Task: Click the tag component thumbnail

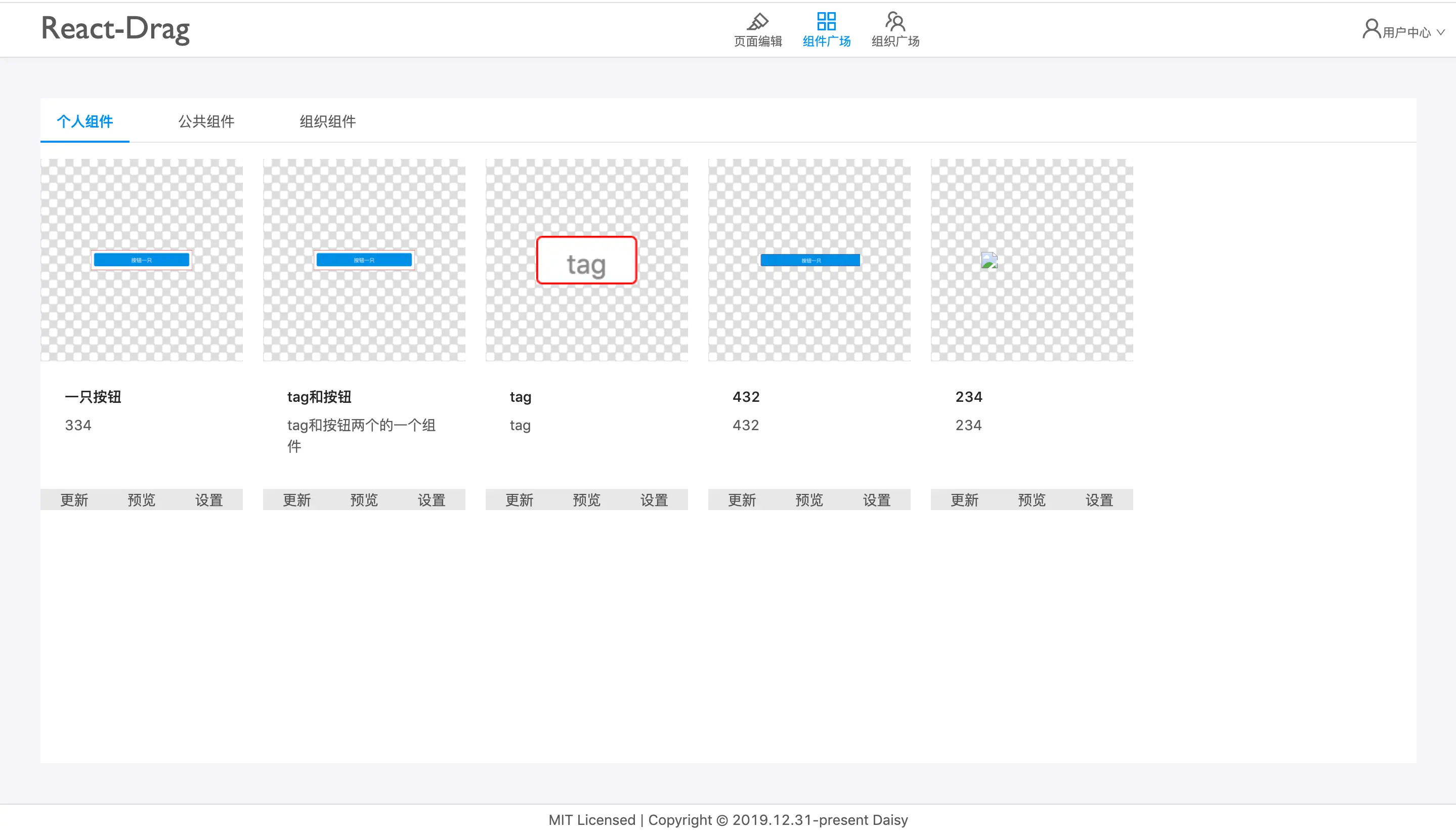Action: (586, 260)
